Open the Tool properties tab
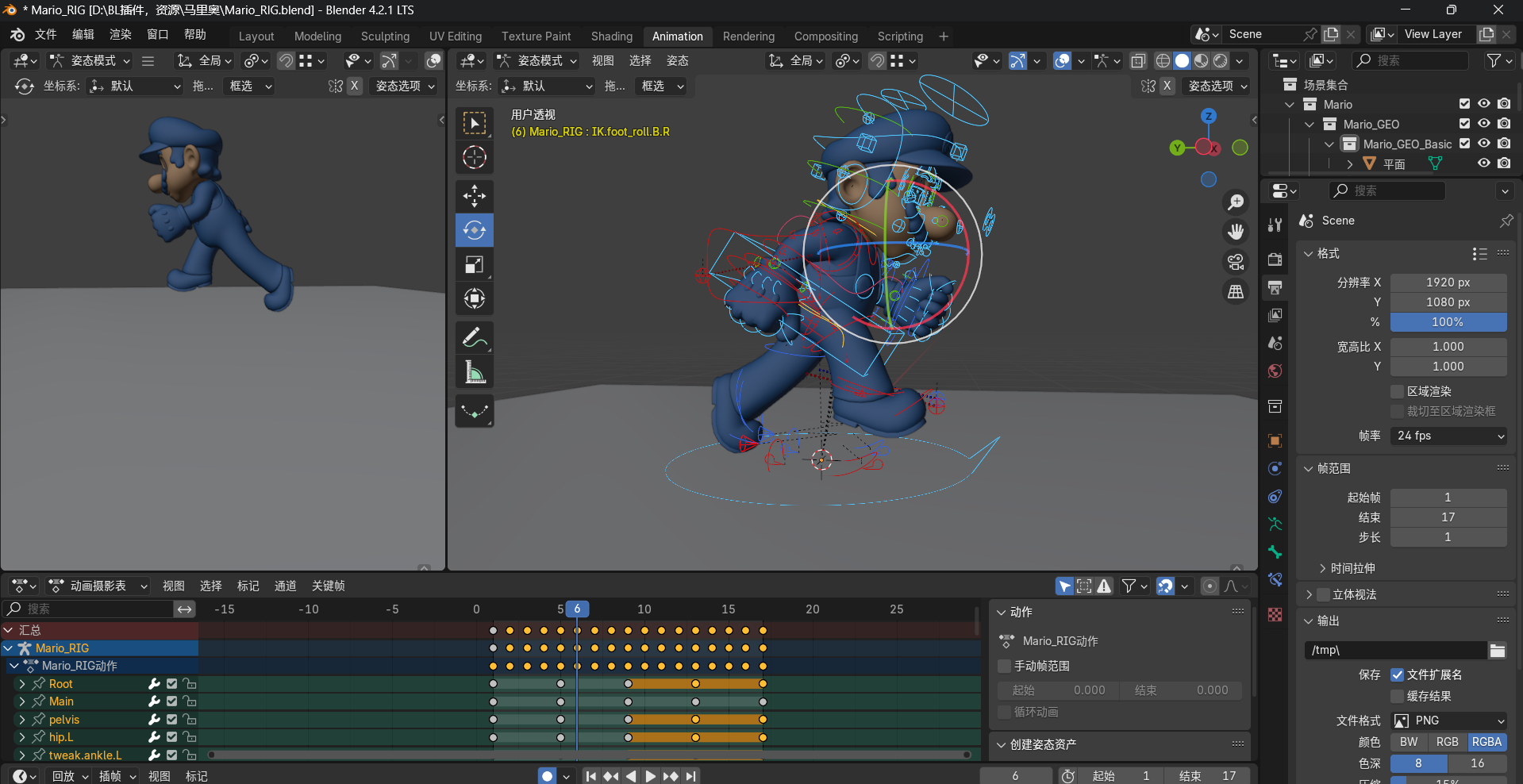This screenshot has width=1523, height=784. coord(1275,225)
